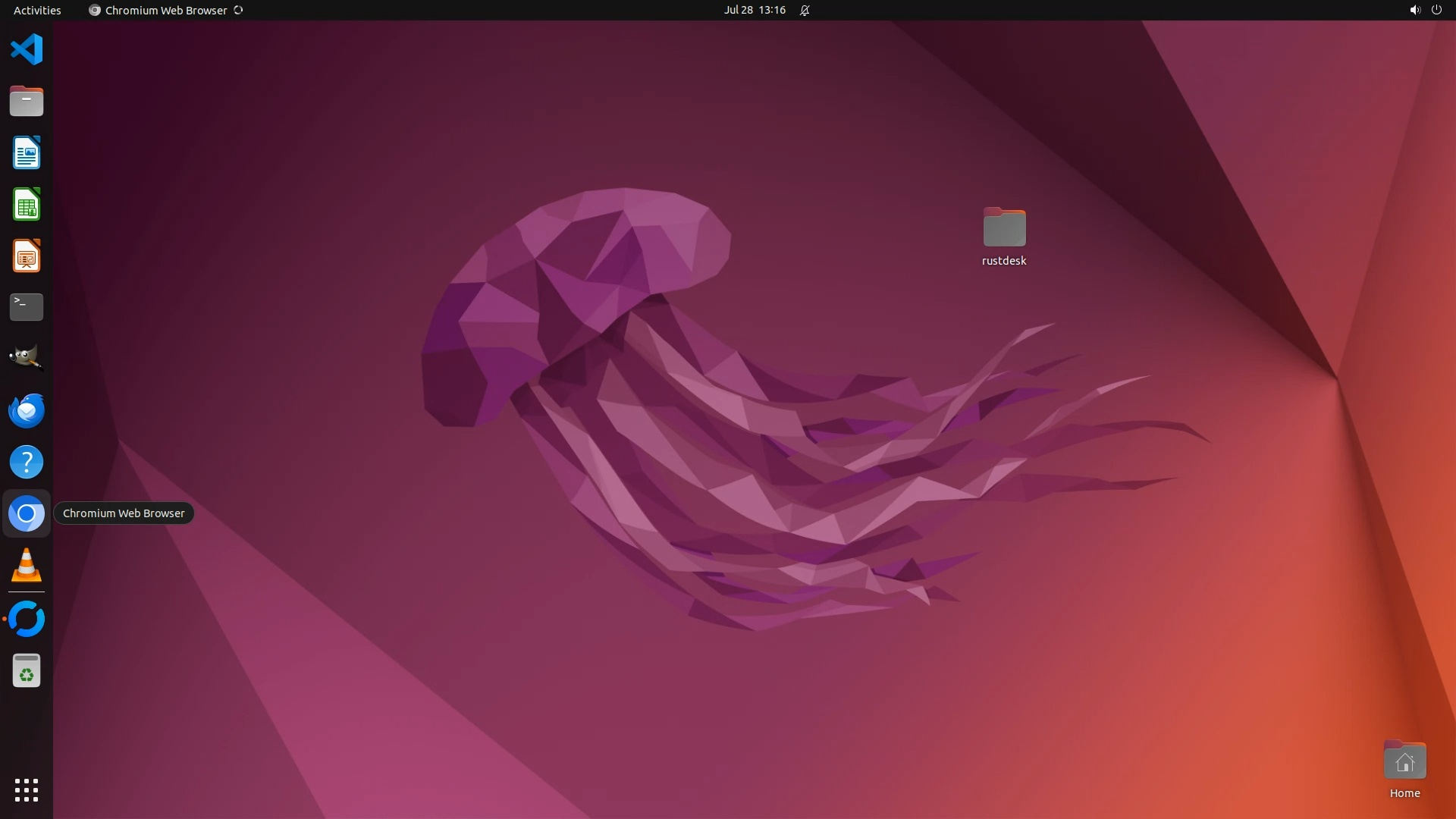
Task: Open the clock and calendar menu
Action: pos(754,10)
